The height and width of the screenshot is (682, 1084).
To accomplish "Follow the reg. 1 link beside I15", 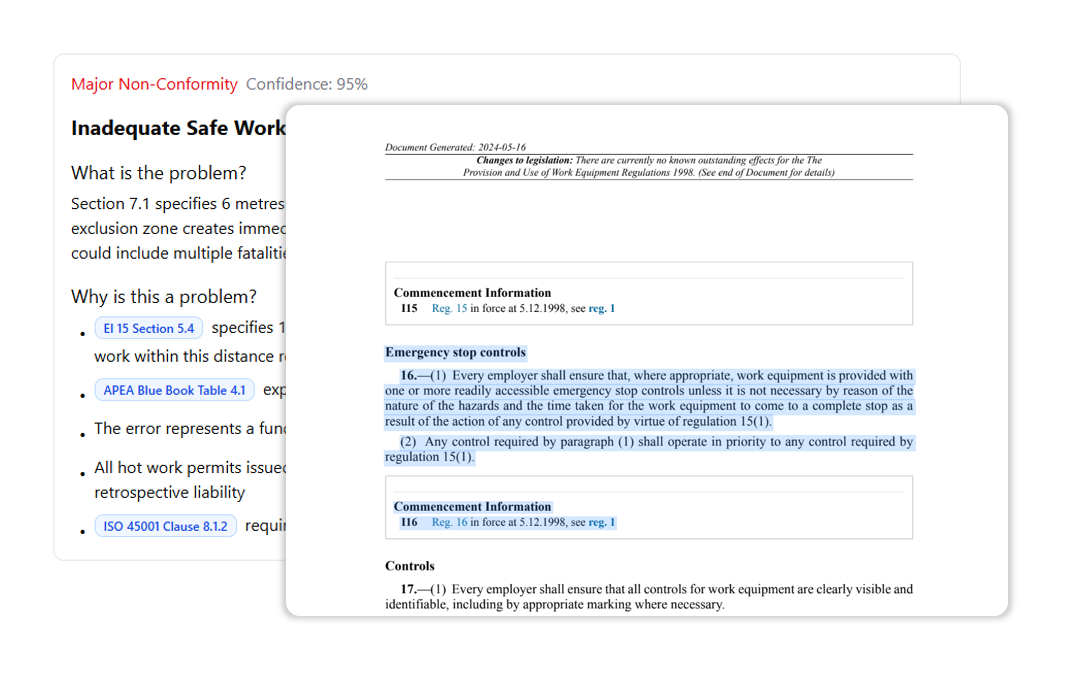I will [x=601, y=308].
